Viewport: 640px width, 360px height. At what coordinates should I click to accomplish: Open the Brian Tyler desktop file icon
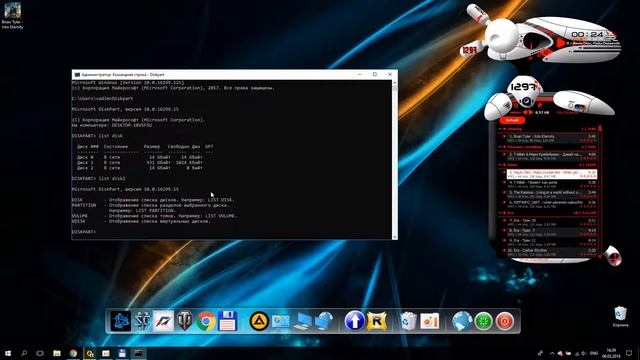(x=12, y=16)
